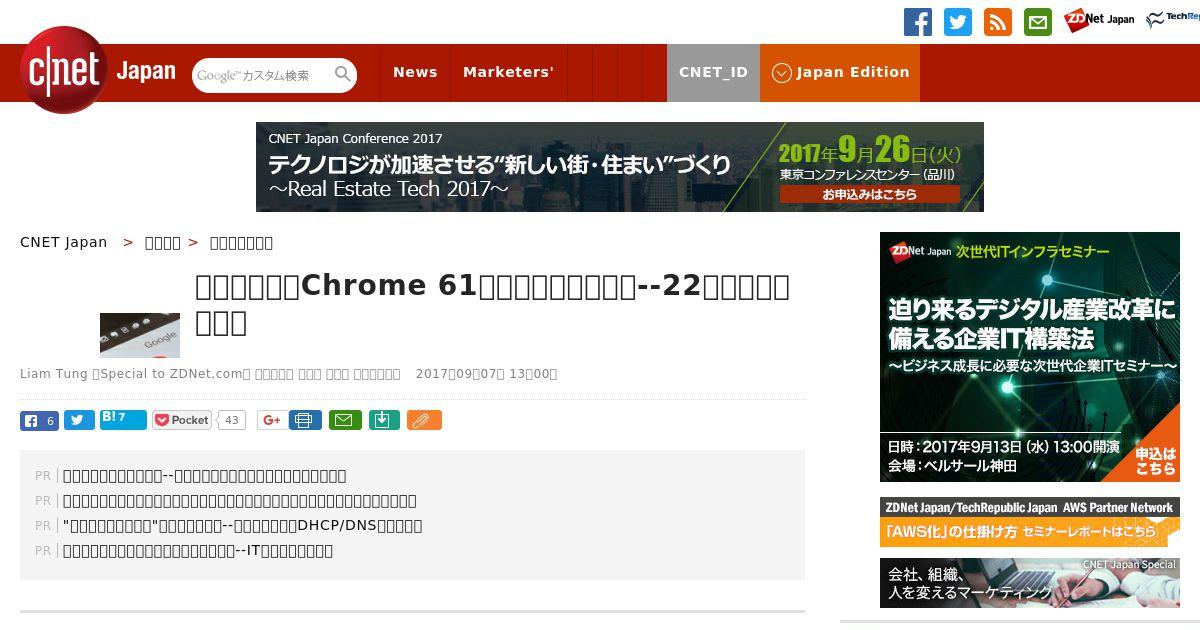The height and width of the screenshot is (630, 1200).
Task: Open the third breadcrumb category link
Action: coord(241,242)
